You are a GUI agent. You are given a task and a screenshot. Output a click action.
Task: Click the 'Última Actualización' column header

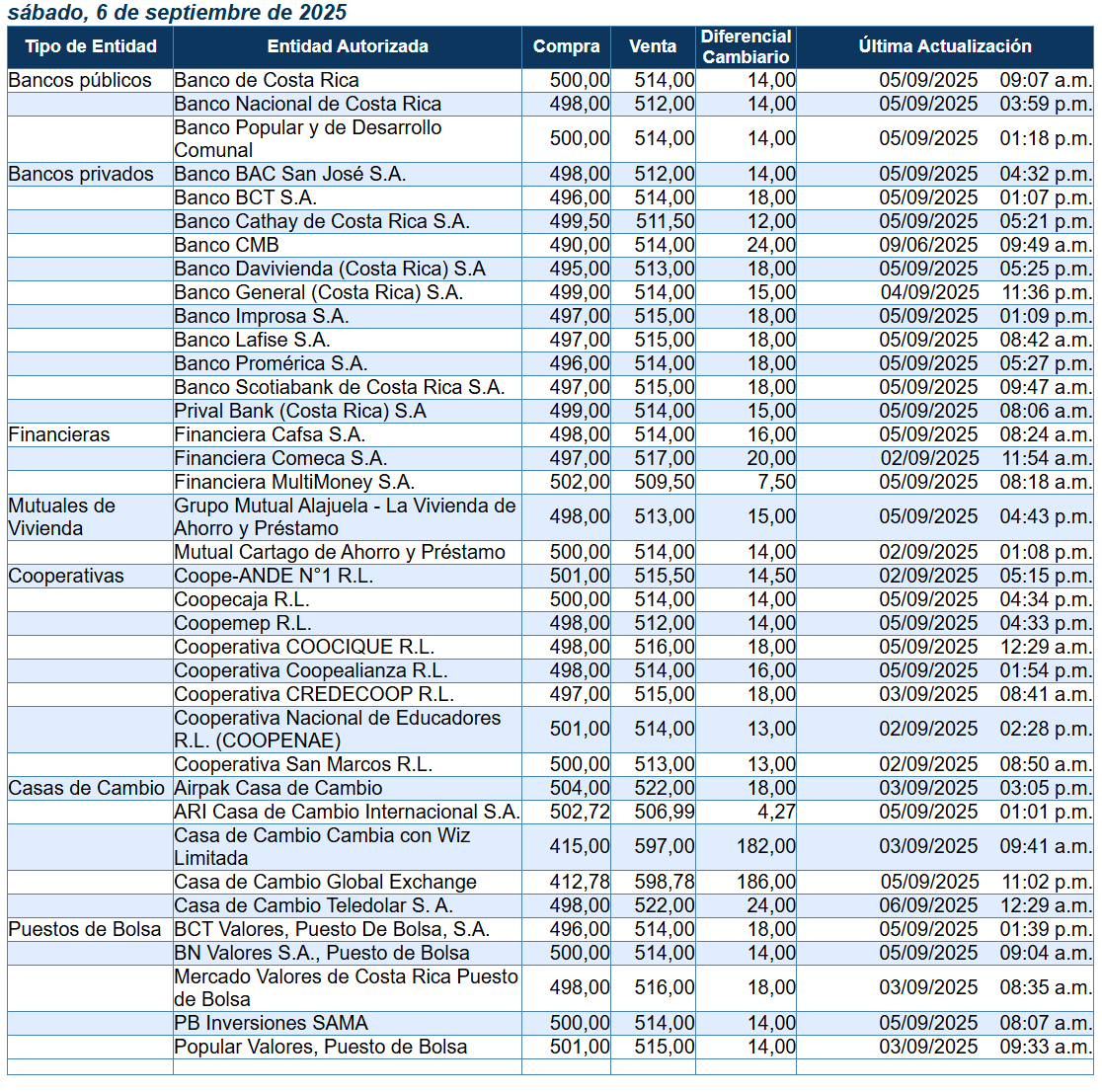[945, 47]
